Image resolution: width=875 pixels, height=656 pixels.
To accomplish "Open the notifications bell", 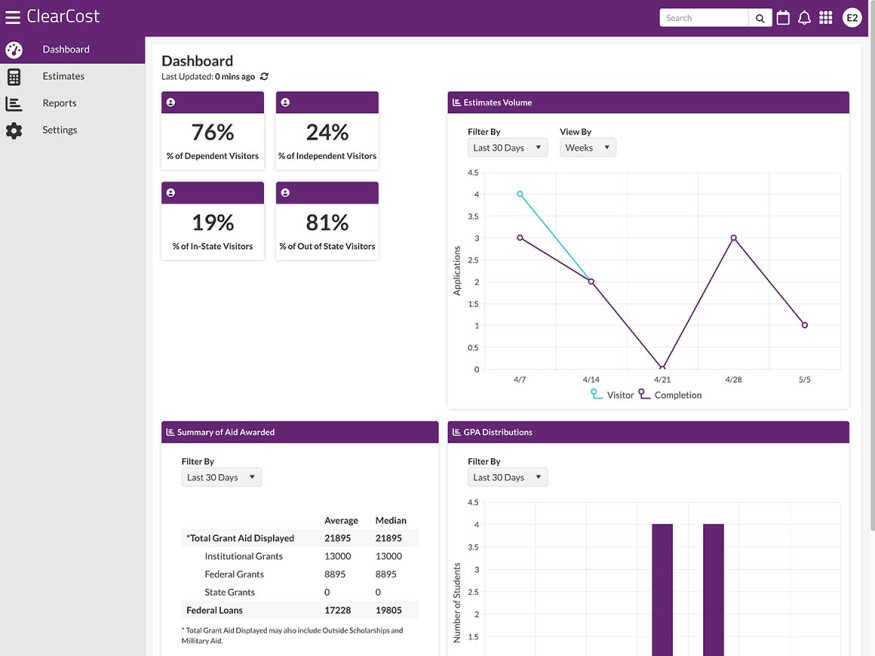I will (804, 18).
